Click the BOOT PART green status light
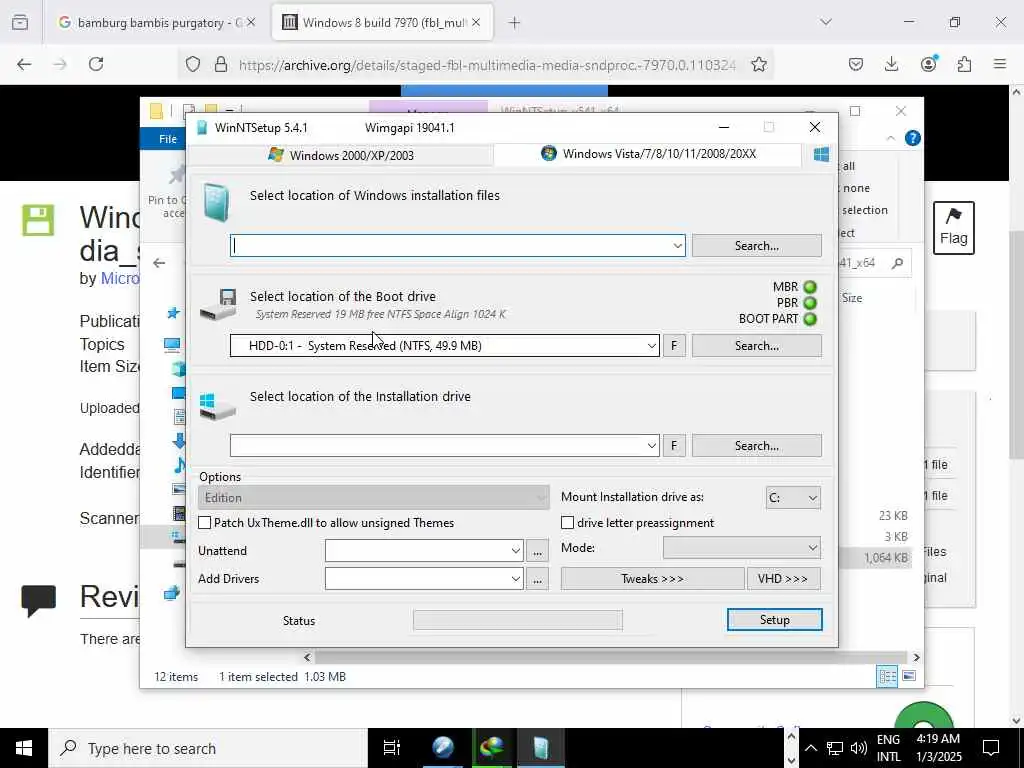Viewport: 1024px width, 768px height. (810, 319)
